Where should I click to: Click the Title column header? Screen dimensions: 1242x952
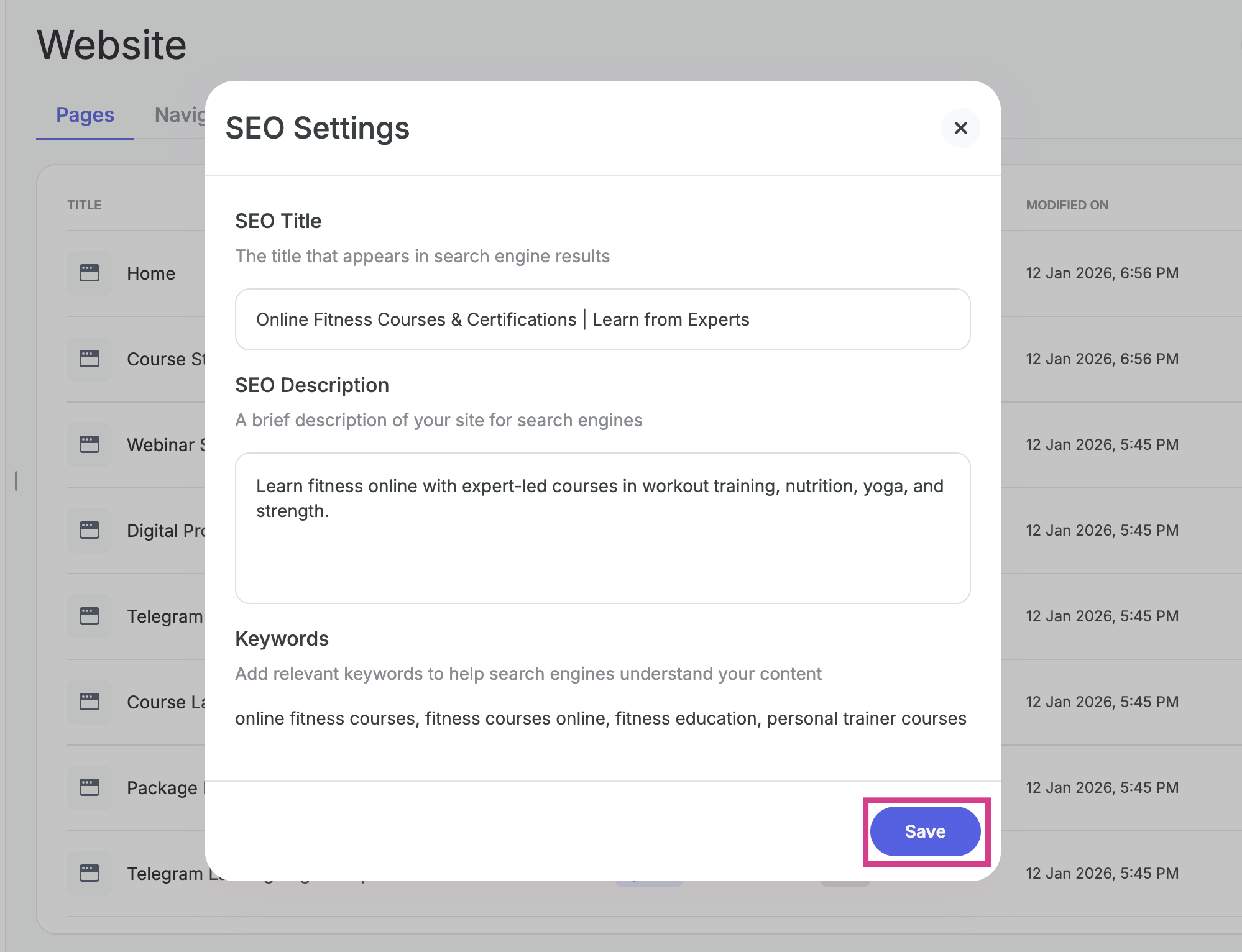tap(85, 205)
